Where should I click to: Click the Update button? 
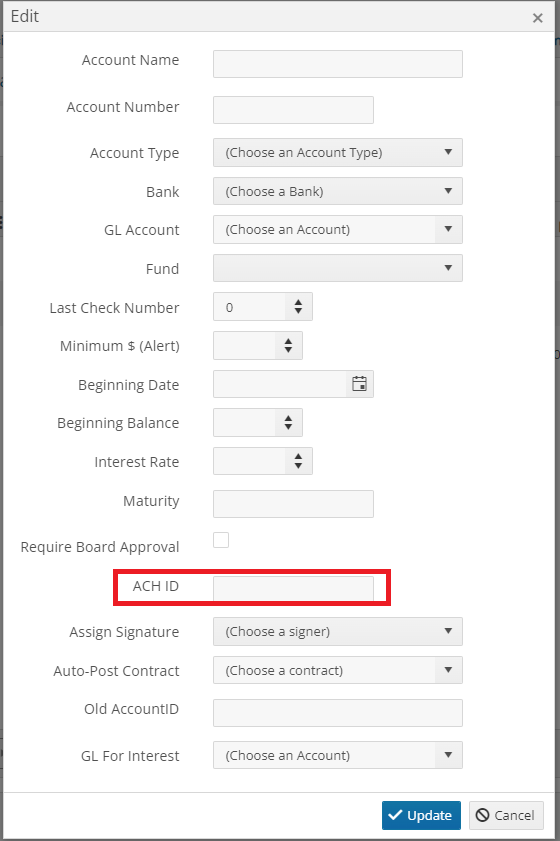pos(421,815)
